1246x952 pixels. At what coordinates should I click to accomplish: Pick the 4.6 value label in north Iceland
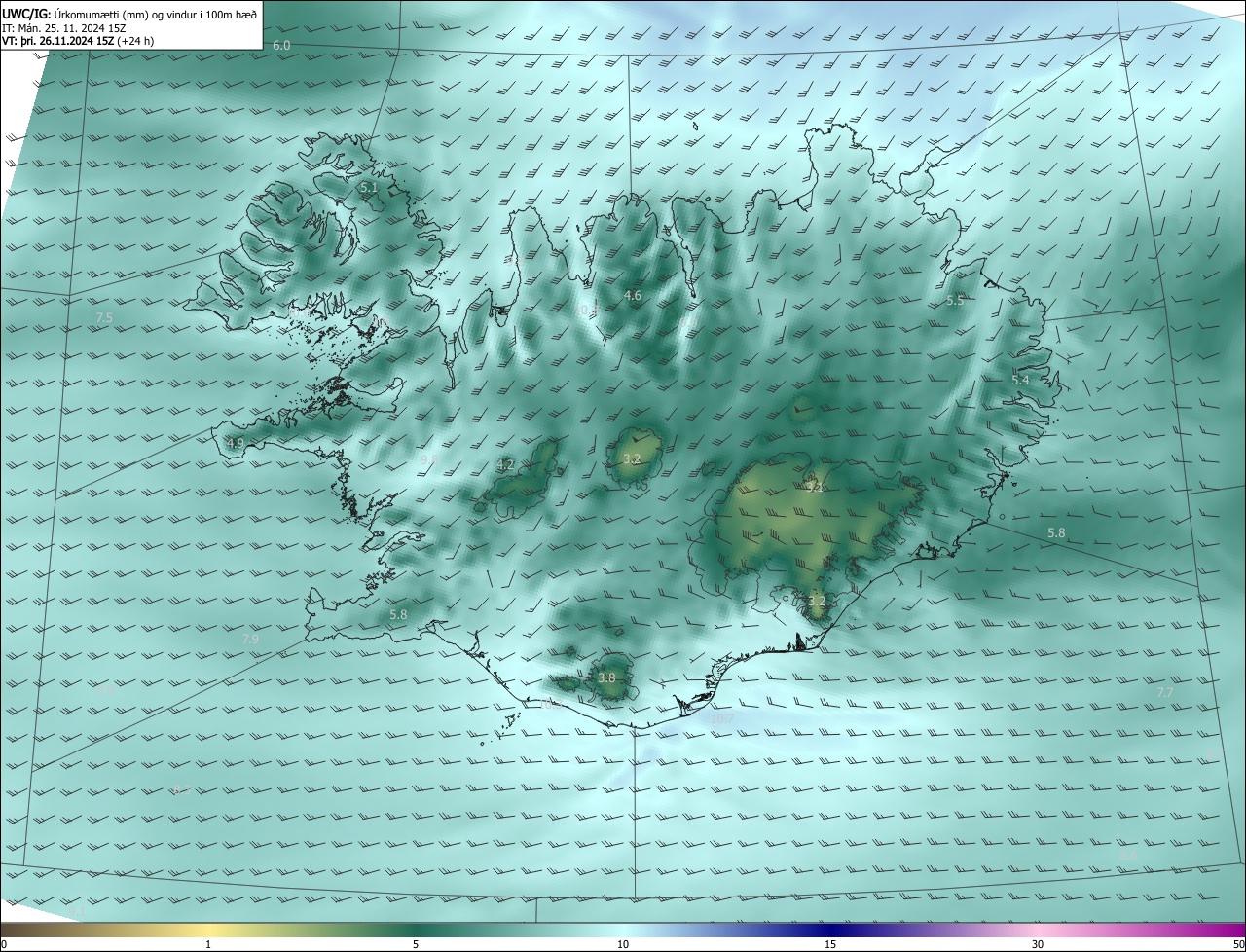coord(633,295)
